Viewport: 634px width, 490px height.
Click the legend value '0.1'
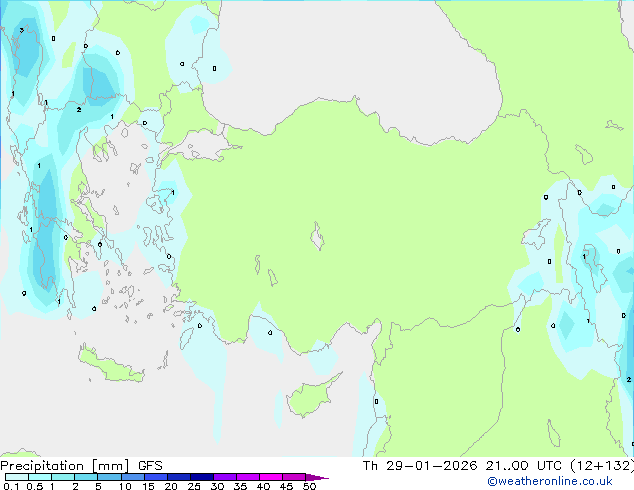pos(11,486)
